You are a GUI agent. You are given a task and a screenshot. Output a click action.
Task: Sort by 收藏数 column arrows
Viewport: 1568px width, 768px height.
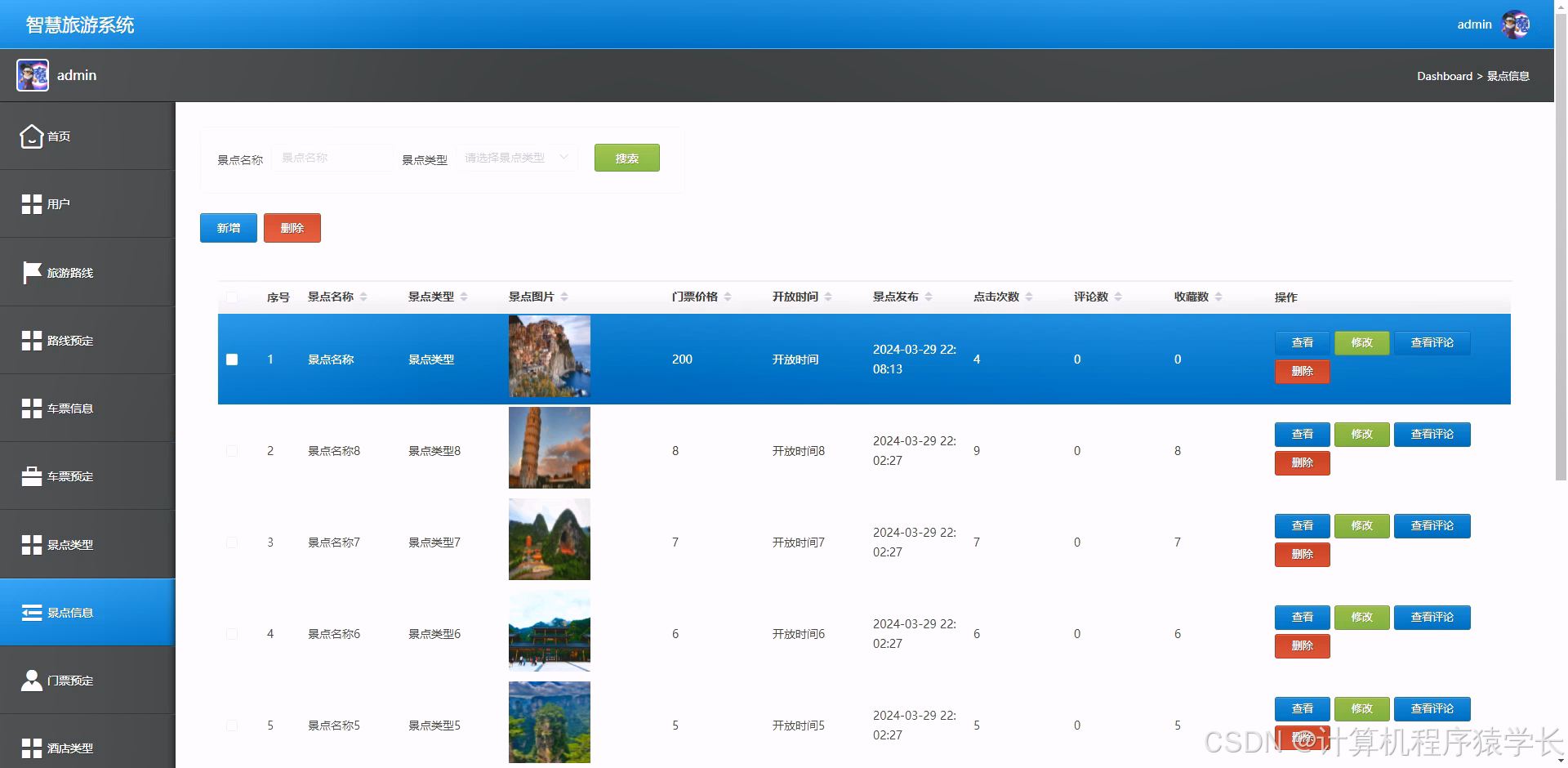coord(1218,297)
